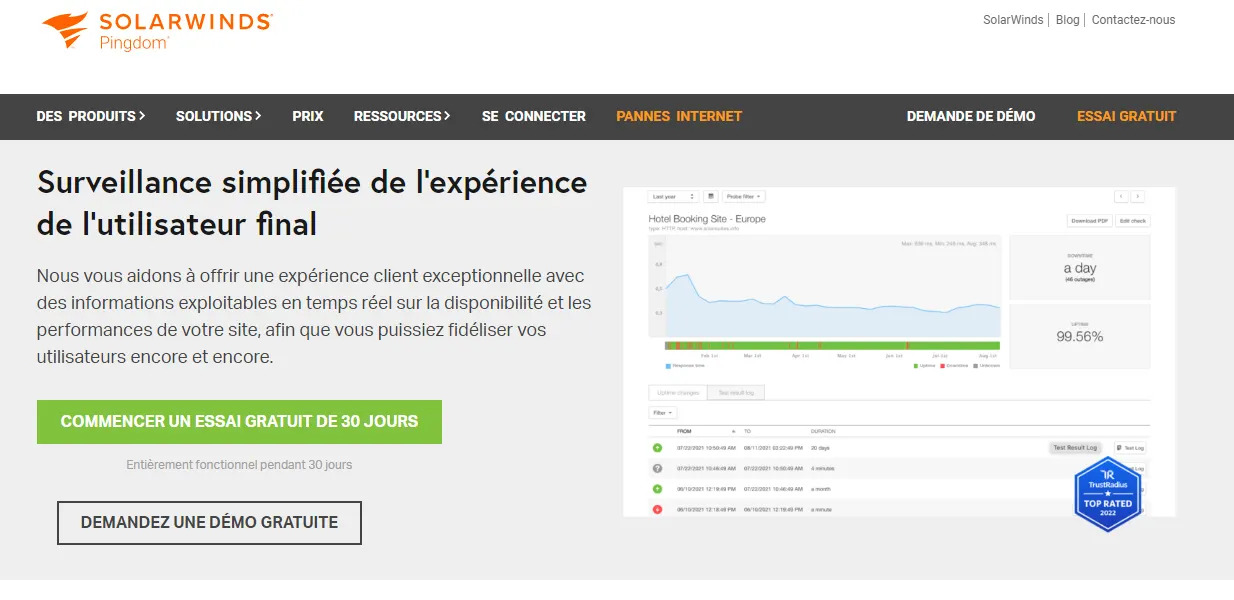Click the FROM column header
The width and height of the screenshot is (1234, 600).
[685, 431]
